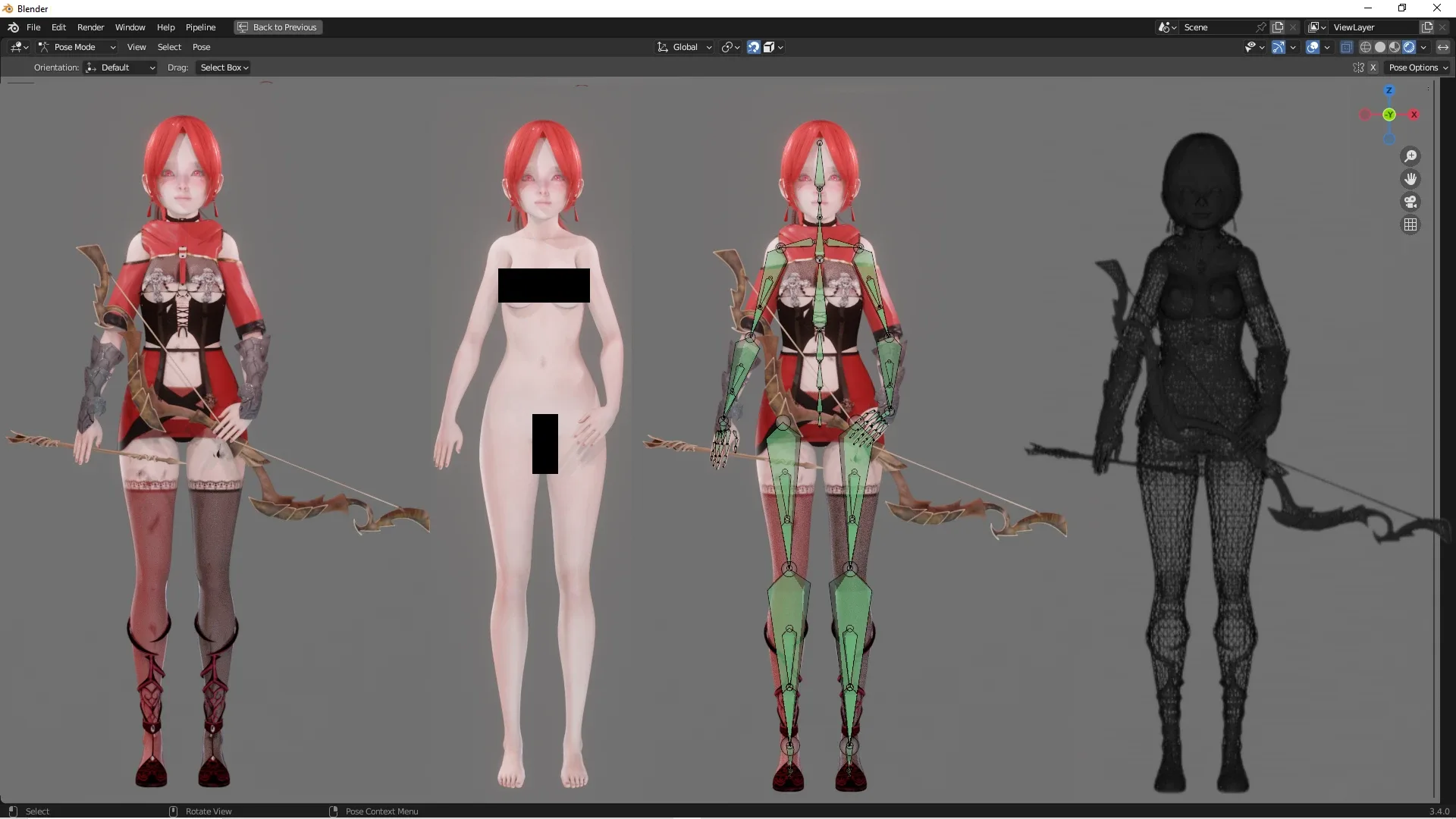The height and width of the screenshot is (819, 1456).
Task: Select material preview shading mode
Action: coord(1395,47)
